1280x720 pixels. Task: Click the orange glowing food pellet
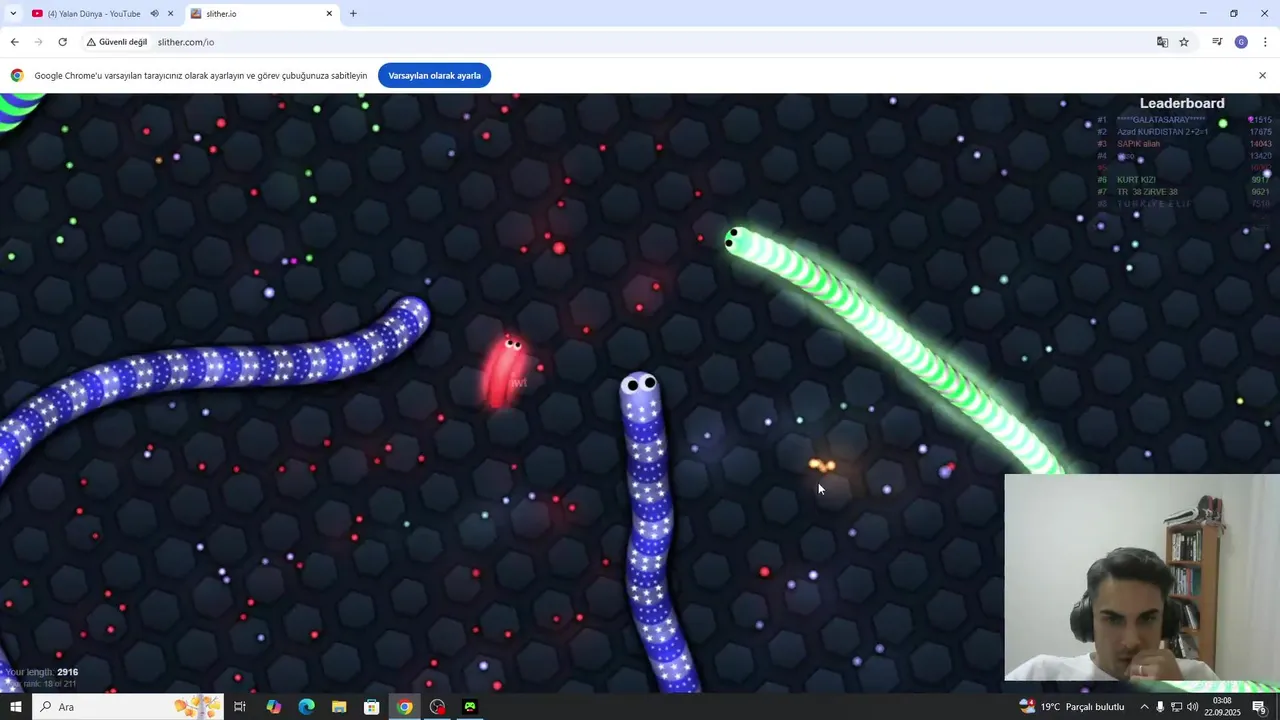822,465
